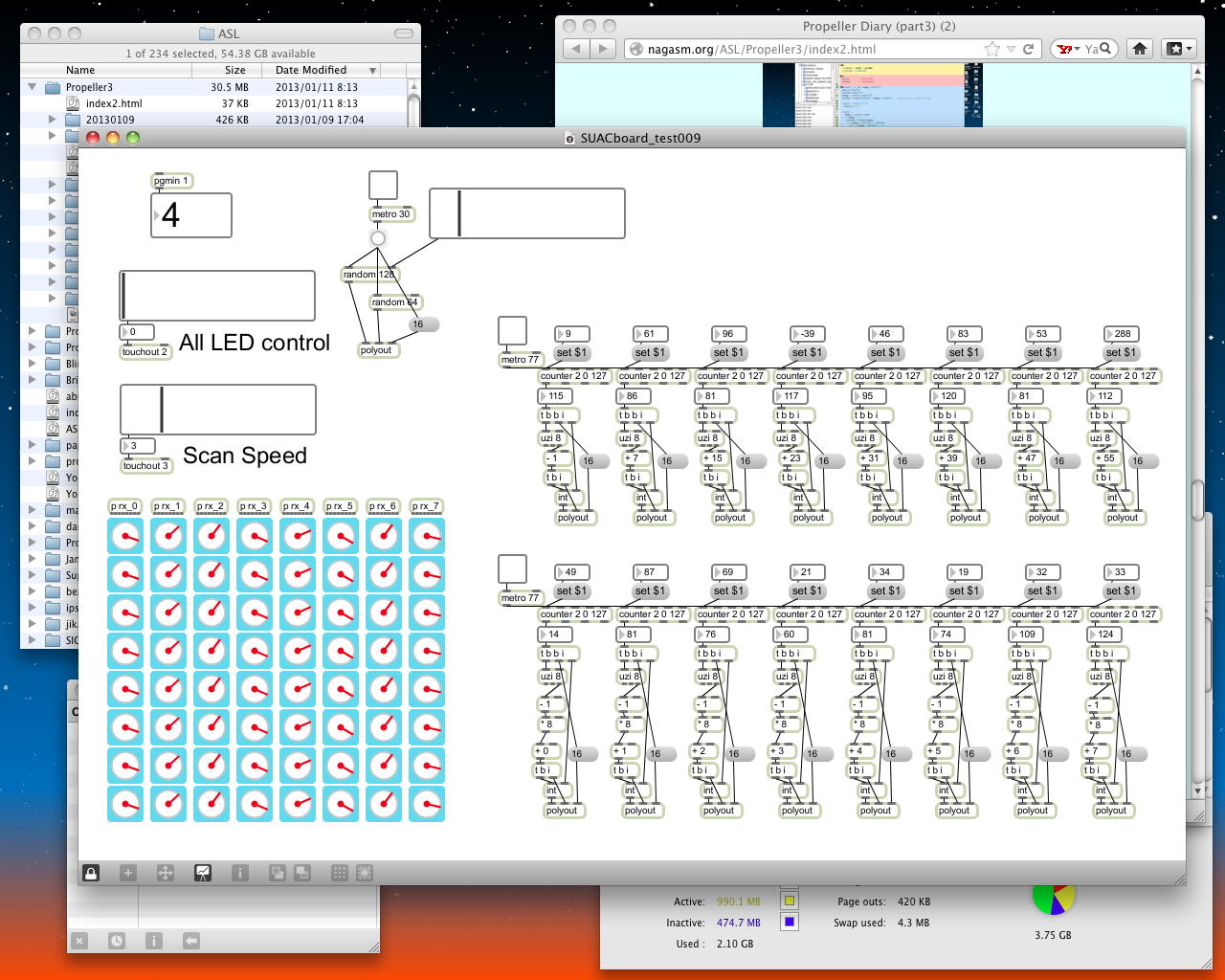
Task: Reload the nagasm.org page
Action: [1029, 49]
